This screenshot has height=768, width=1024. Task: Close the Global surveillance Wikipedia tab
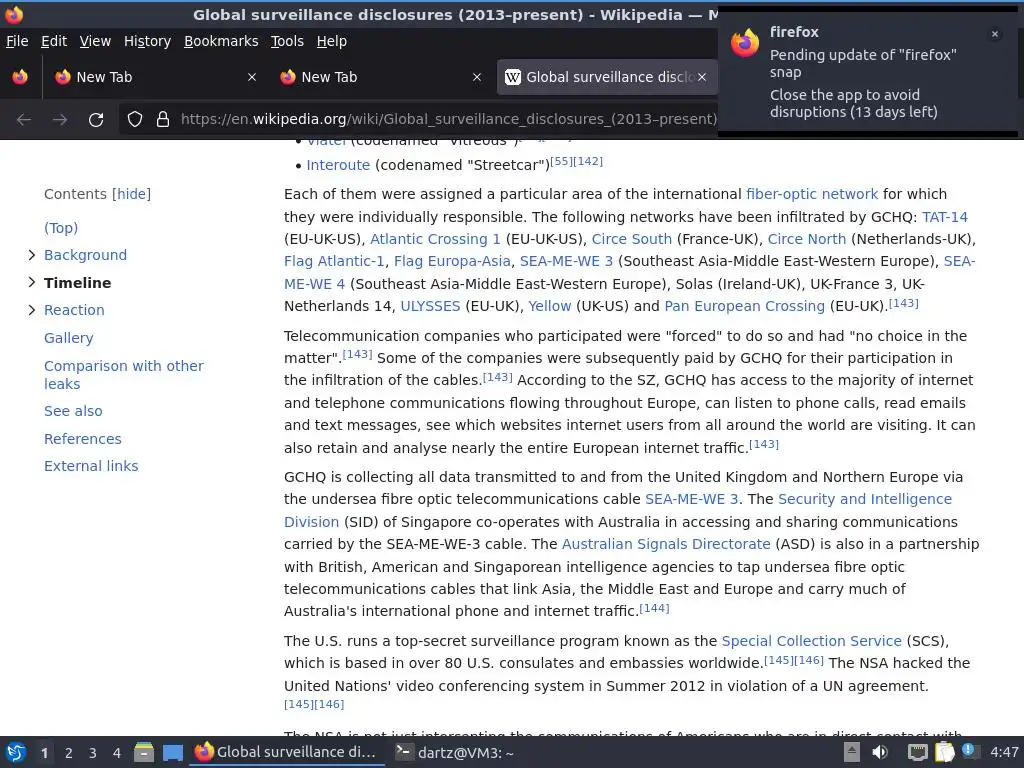[702, 77]
